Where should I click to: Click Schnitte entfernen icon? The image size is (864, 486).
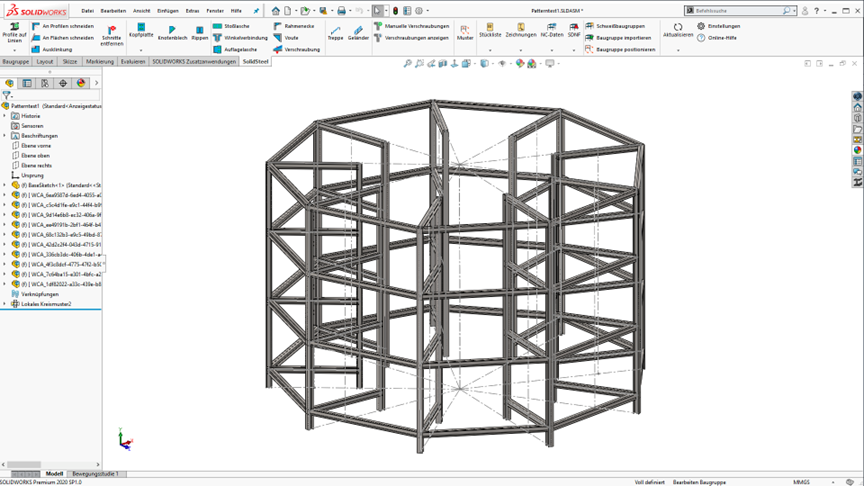click(x=111, y=31)
